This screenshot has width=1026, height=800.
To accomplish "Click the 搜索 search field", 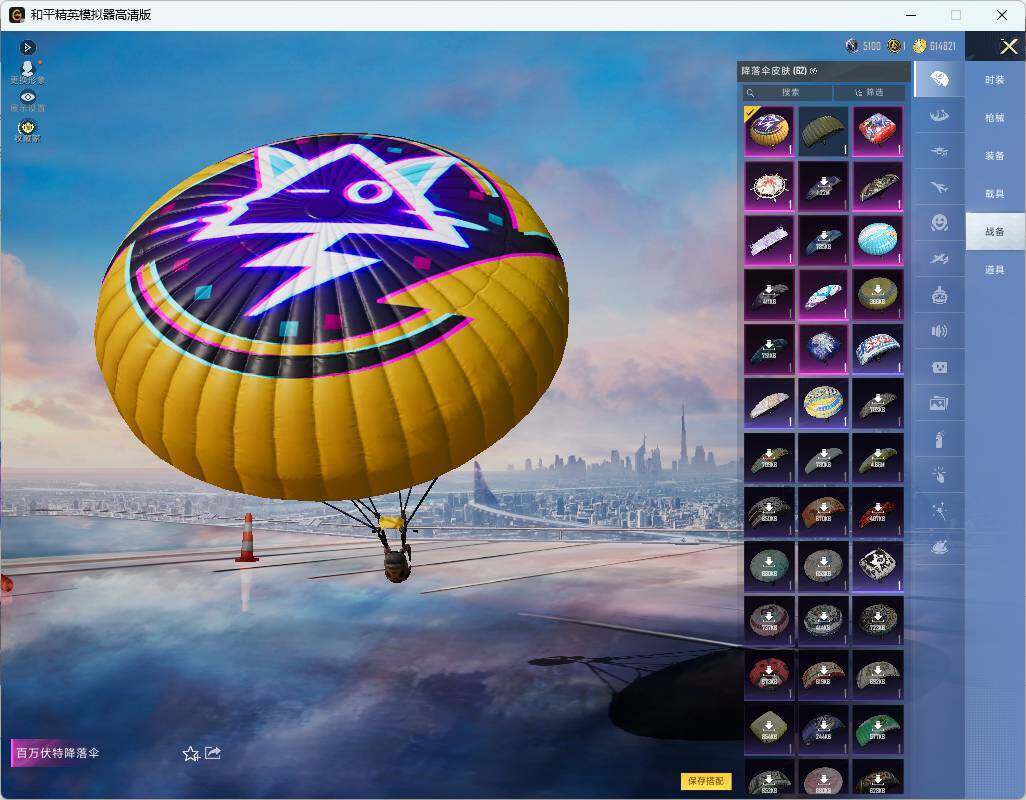I will click(787, 92).
